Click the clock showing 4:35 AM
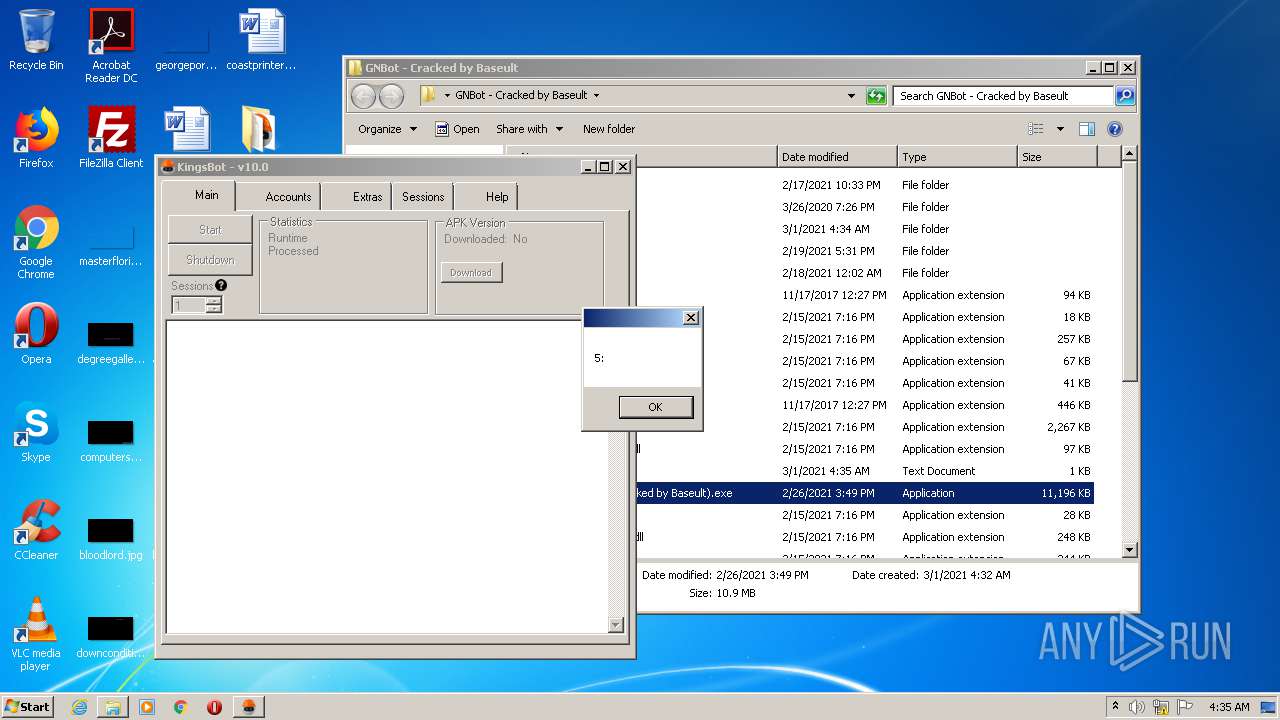The height and width of the screenshot is (720, 1280). coord(1229,707)
